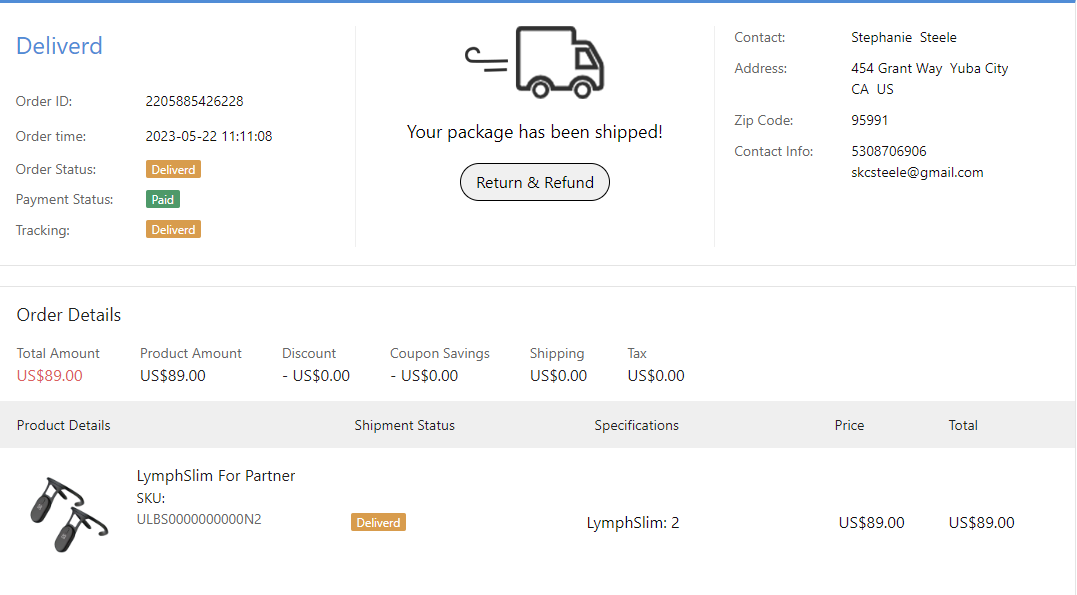Click the Shipment Status column header
The height and width of the screenshot is (595, 1077).
tap(405, 425)
